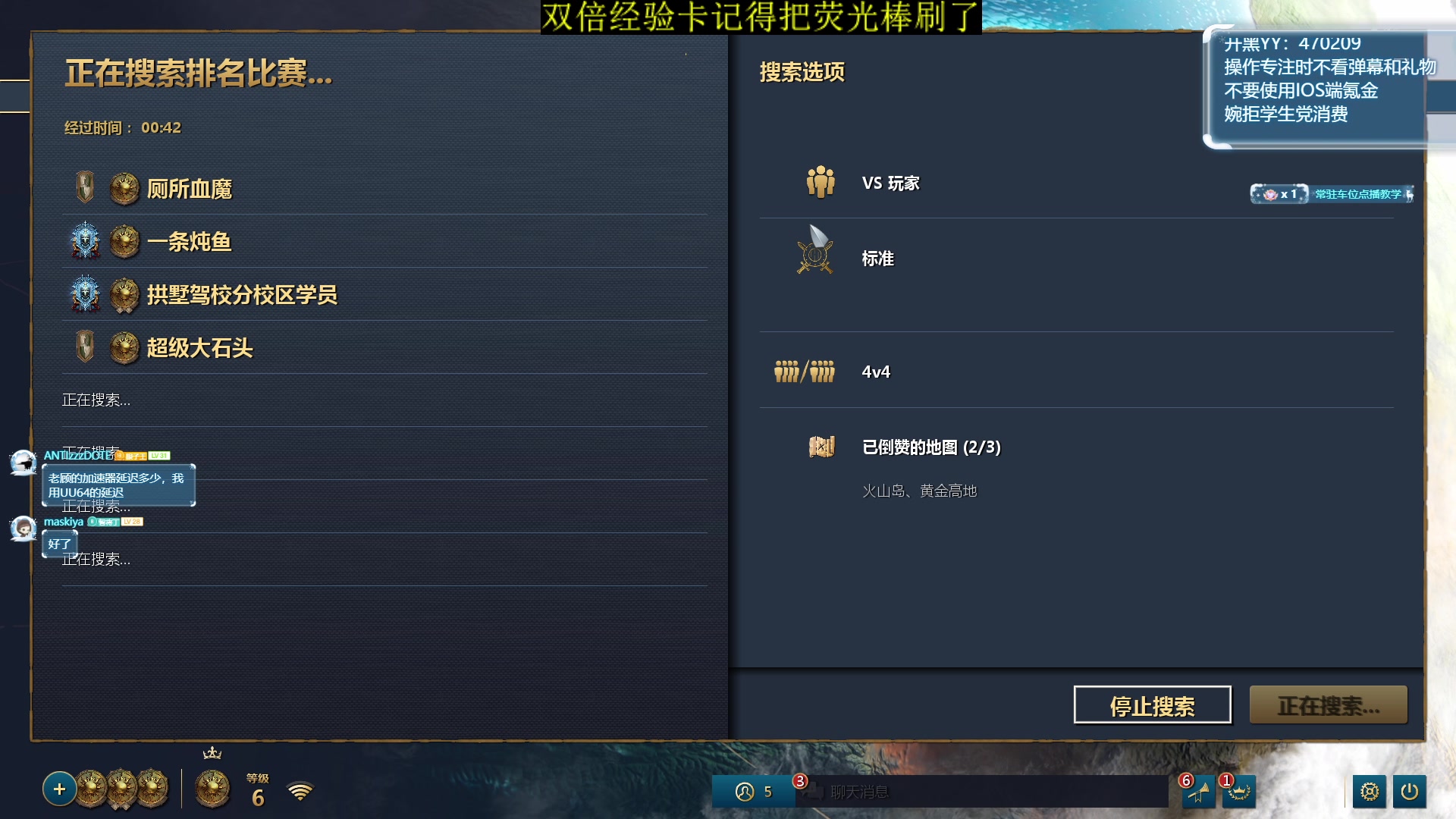Check the network connection wifi icon

(x=300, y=791)
